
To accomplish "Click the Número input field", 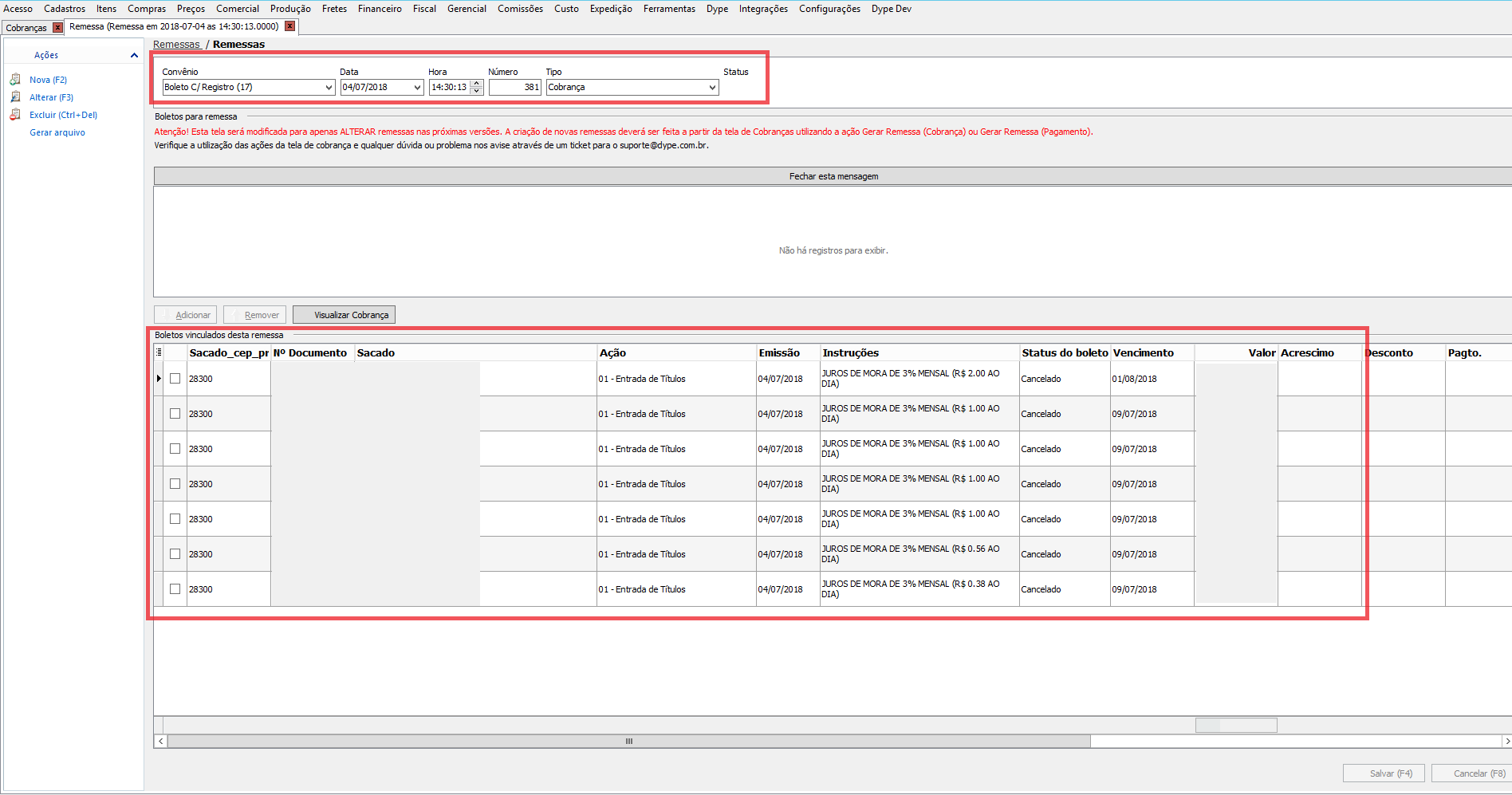I will [x=515, y=88].
